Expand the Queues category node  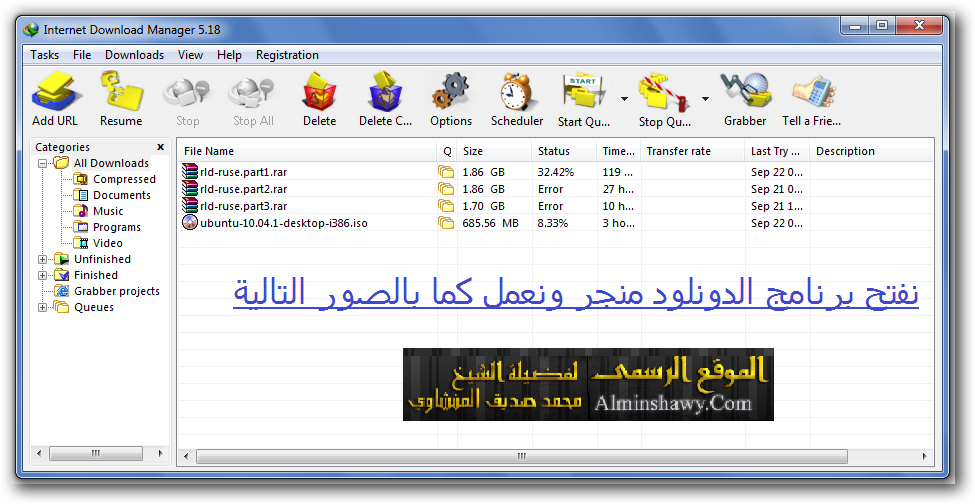click(x=42, y=307)
